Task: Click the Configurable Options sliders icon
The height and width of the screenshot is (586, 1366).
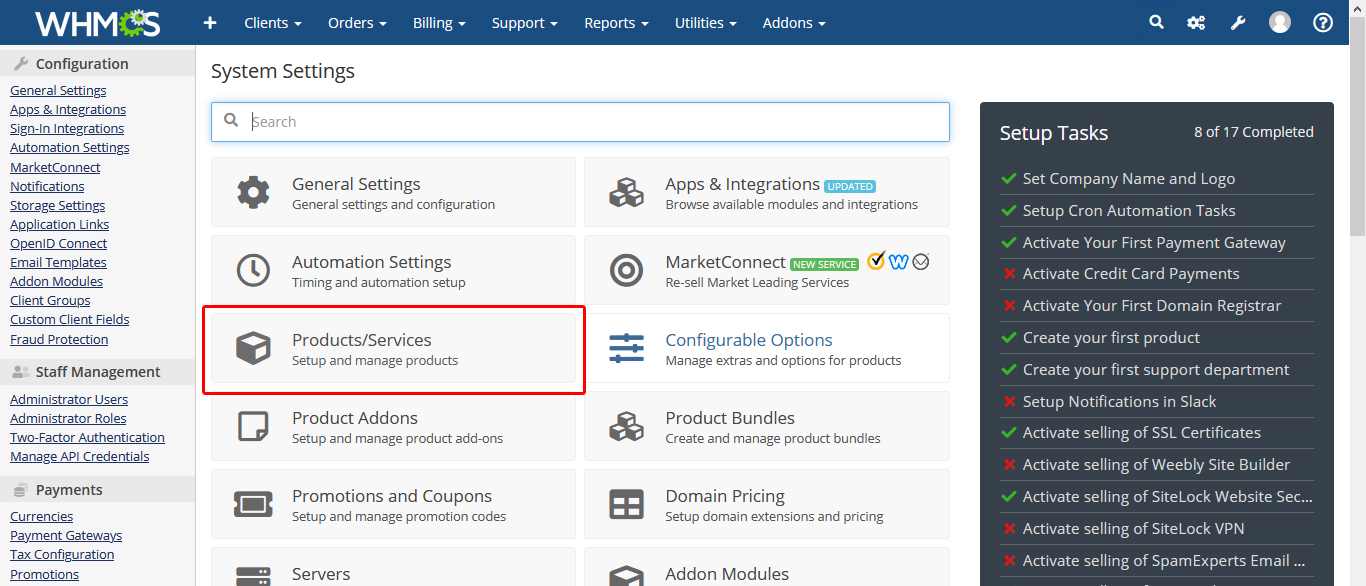Action: coord(627,348)
